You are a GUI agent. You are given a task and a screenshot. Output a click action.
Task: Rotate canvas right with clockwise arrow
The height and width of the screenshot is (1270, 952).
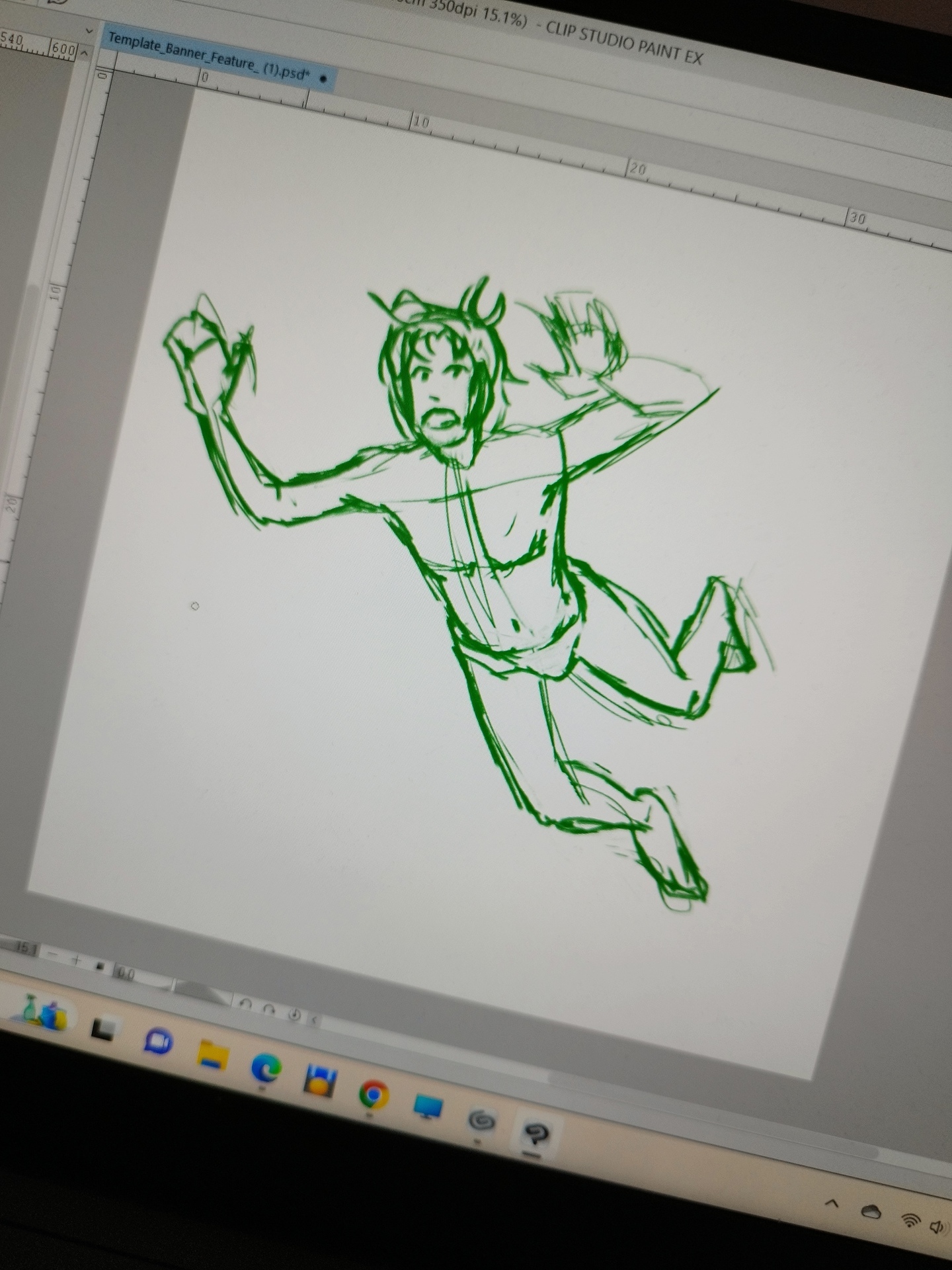(x=269, y=1009)
